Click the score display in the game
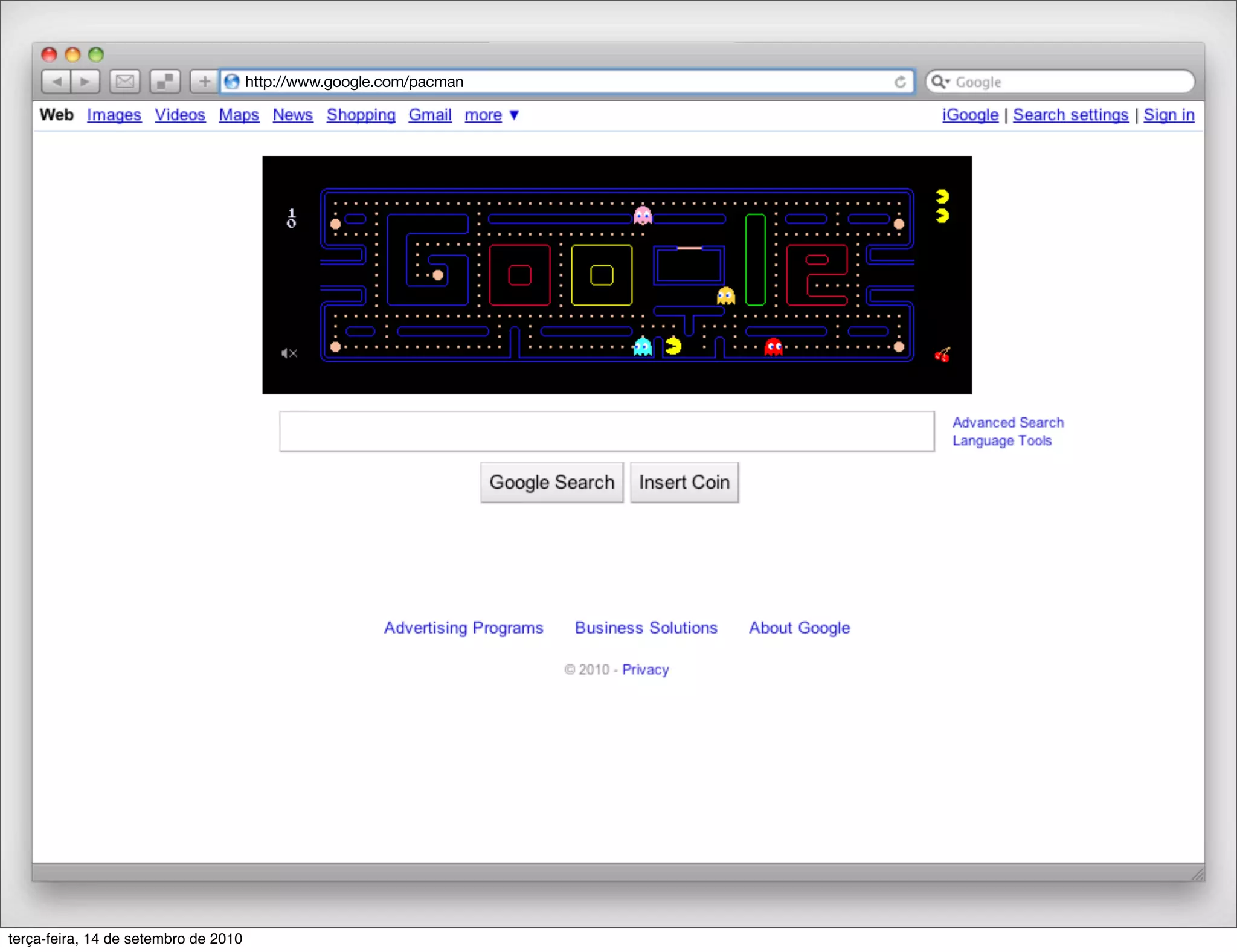This screenshot has width=1237, height=952. [292, 218]
